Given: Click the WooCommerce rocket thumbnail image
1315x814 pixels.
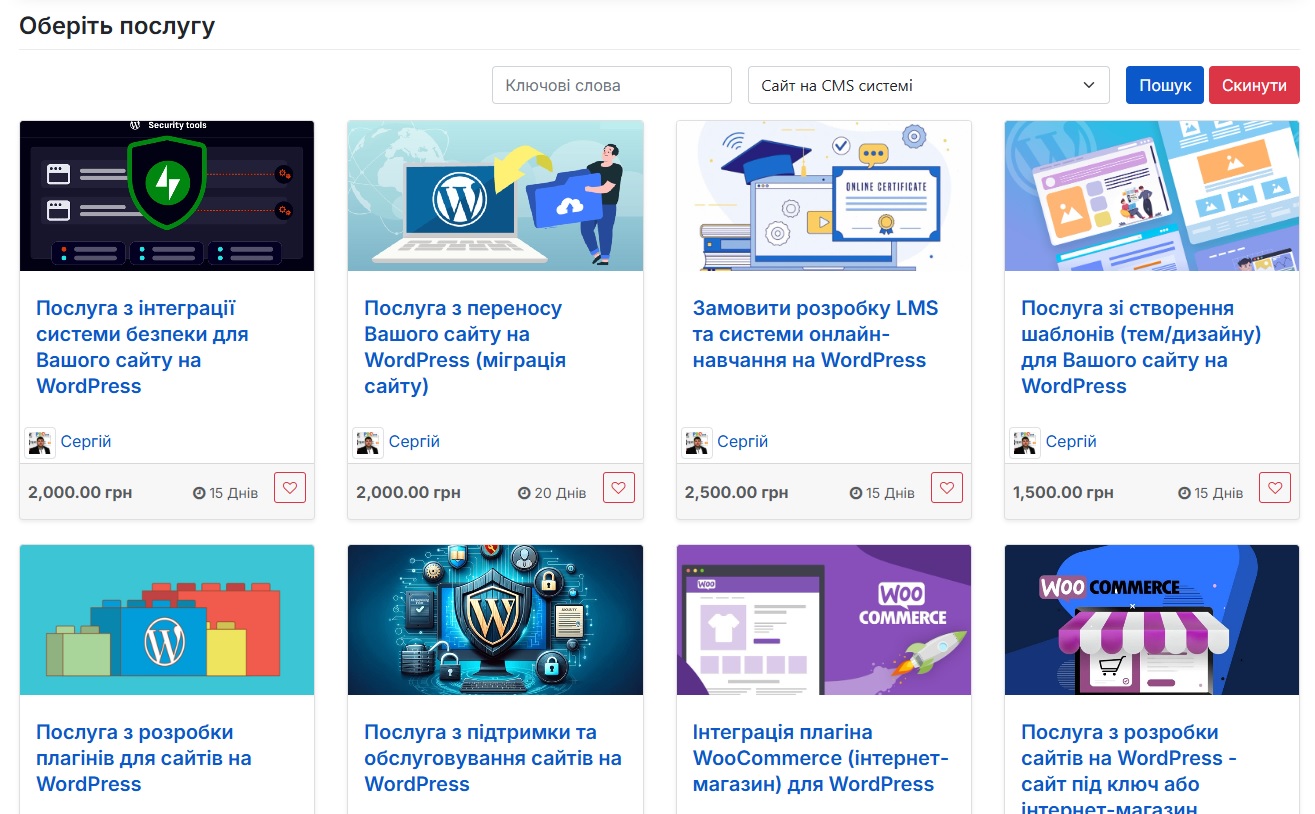Looking at the screenshot, I should pyautogui.click(x=823, y=619).
